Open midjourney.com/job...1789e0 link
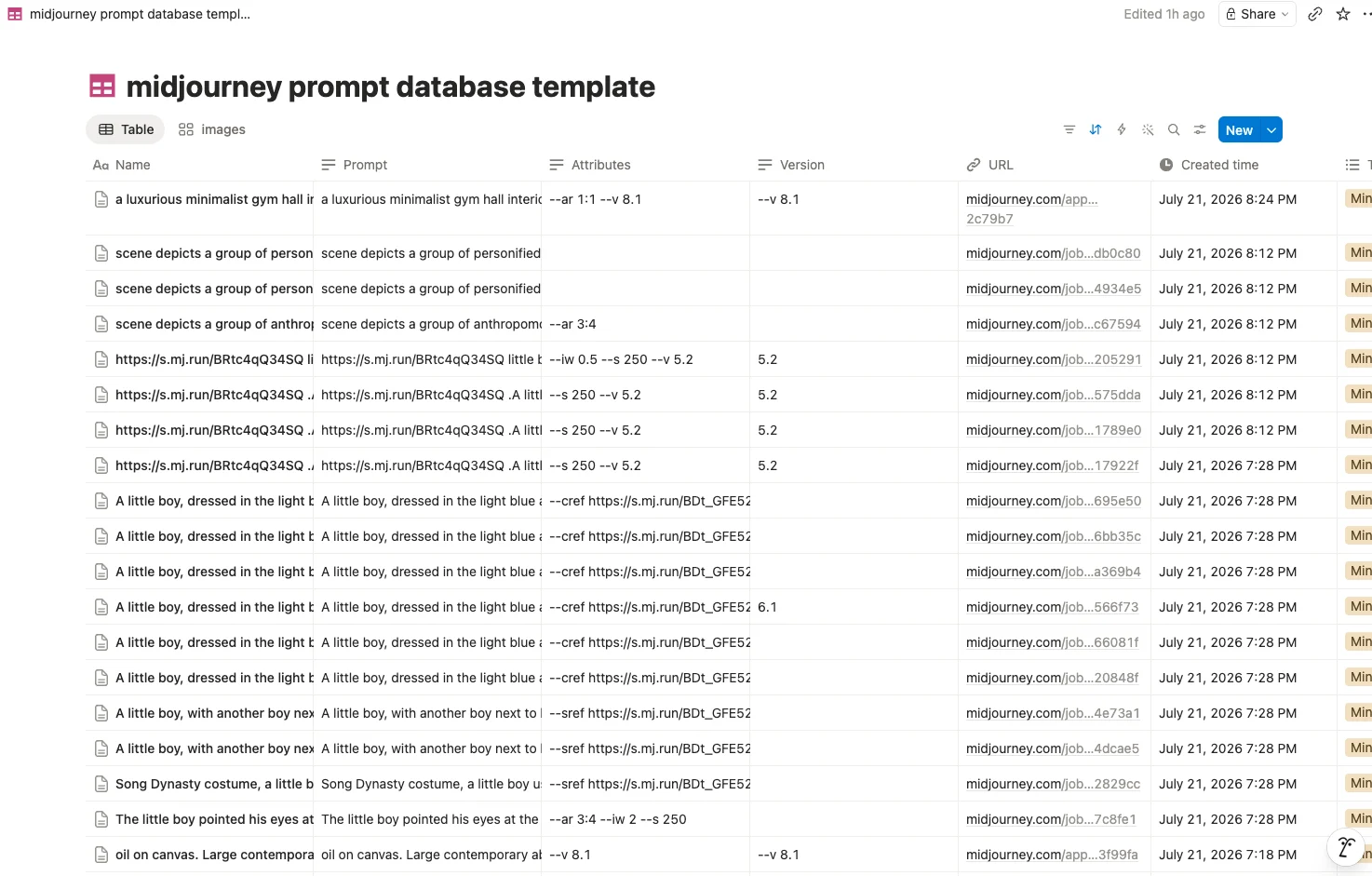 click(x=1054, y=430)
